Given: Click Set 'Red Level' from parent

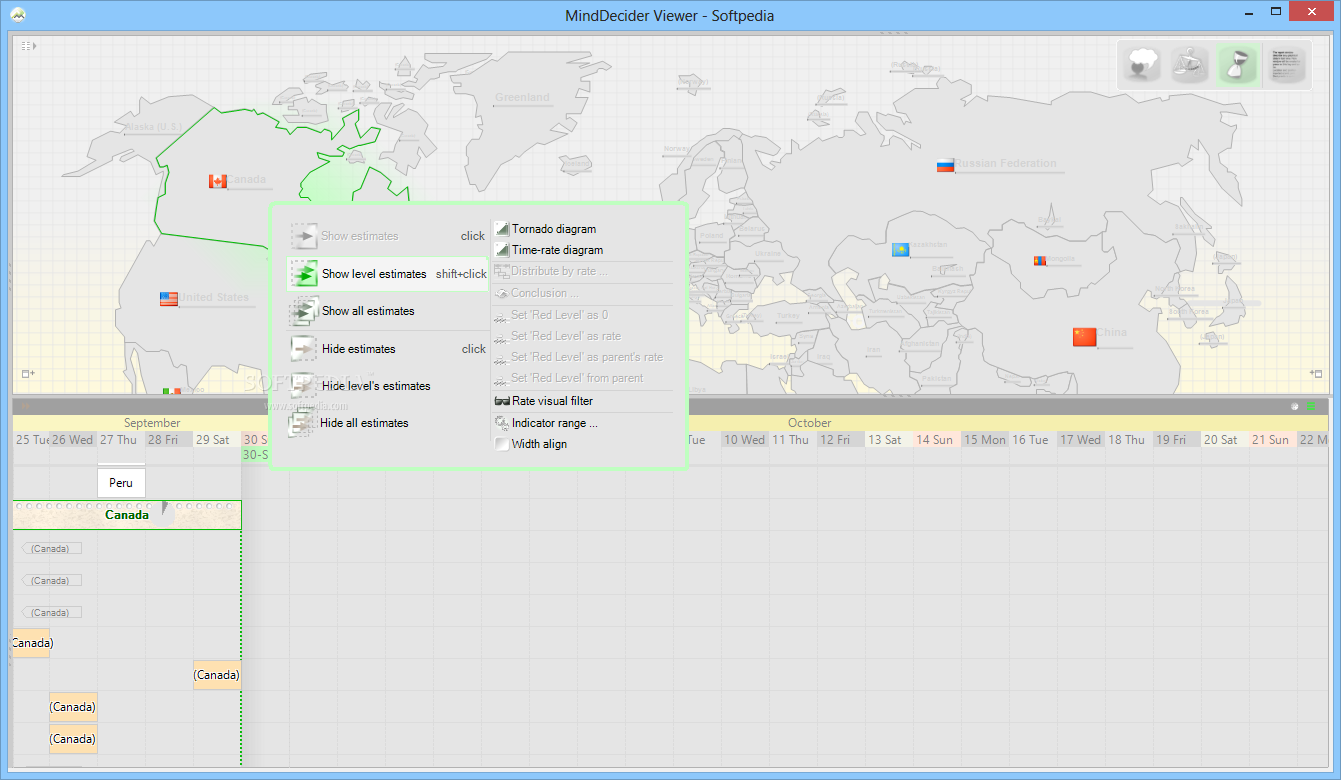Looking at the screenshot, I should [582, 378].
